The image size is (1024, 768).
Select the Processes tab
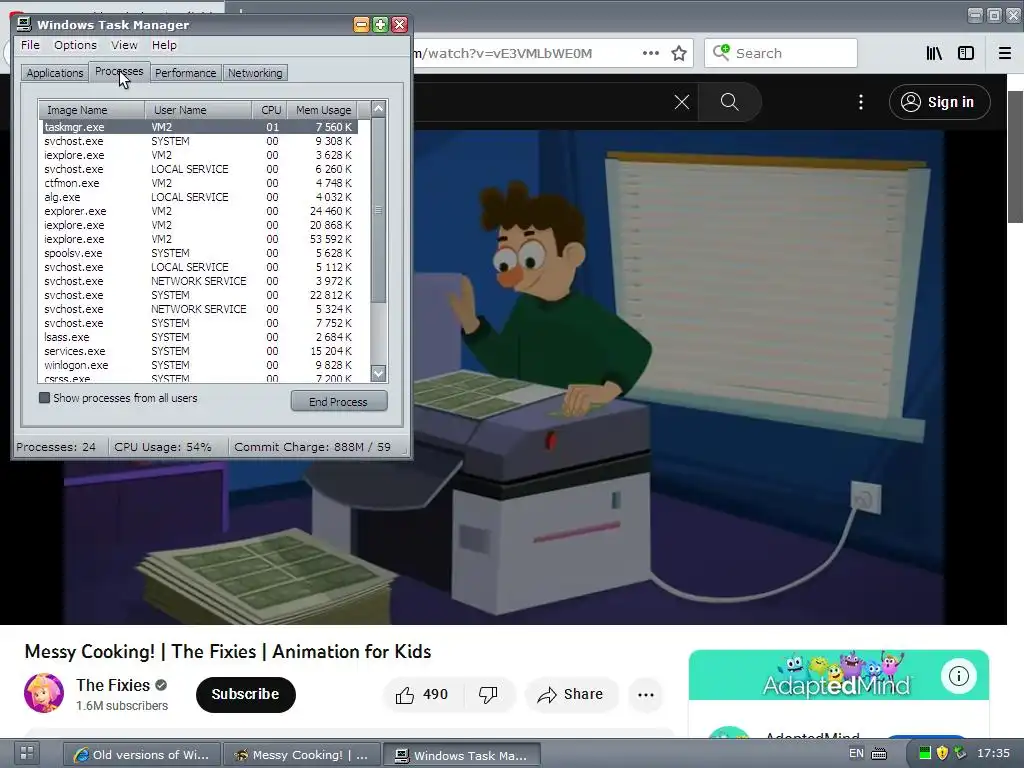(x=119, y=71)
